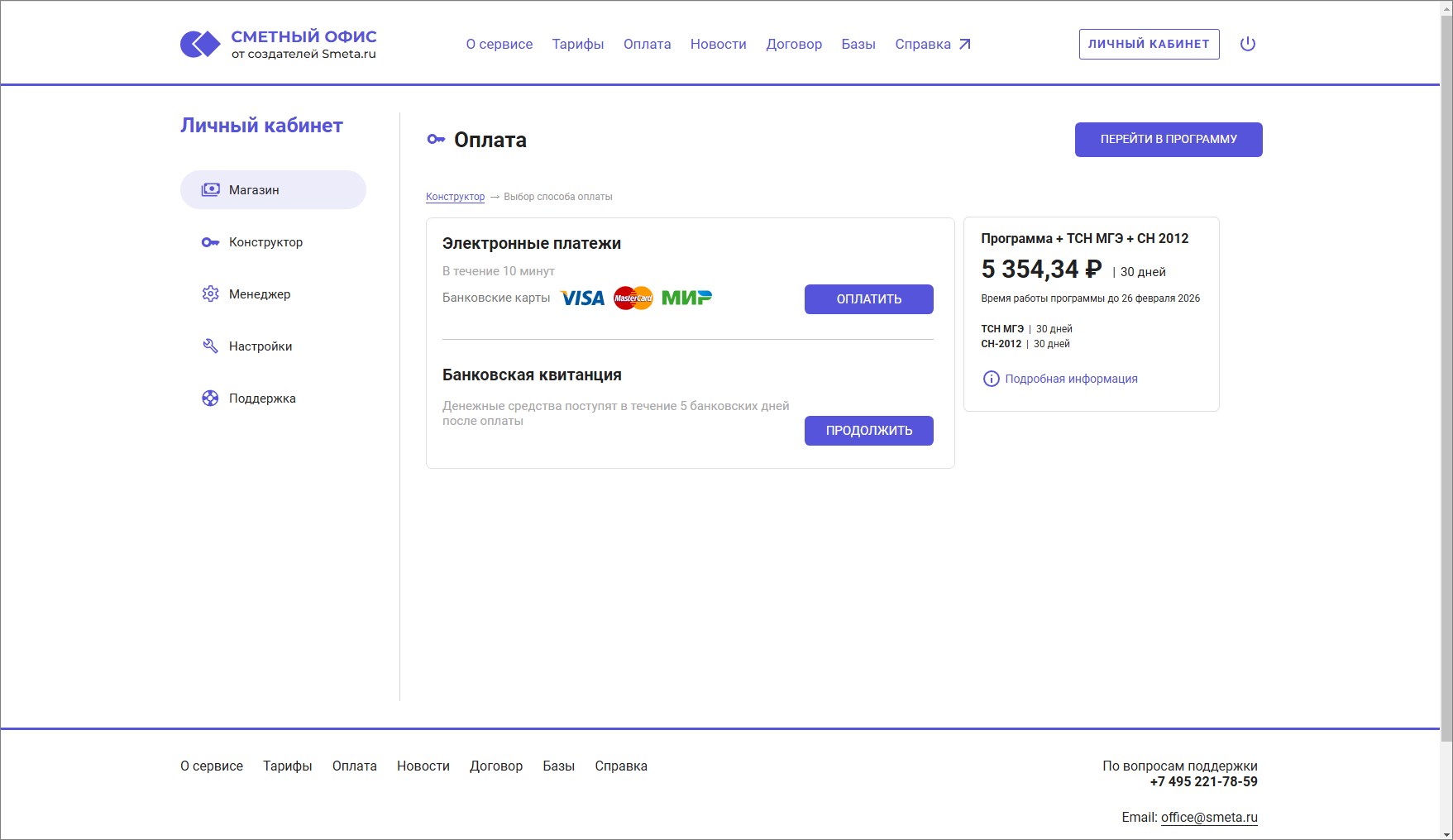The height and width of the screenshot is (840, 1453).
Task: Click the office@smeta.ru email link
Action: click(1208, 817)
